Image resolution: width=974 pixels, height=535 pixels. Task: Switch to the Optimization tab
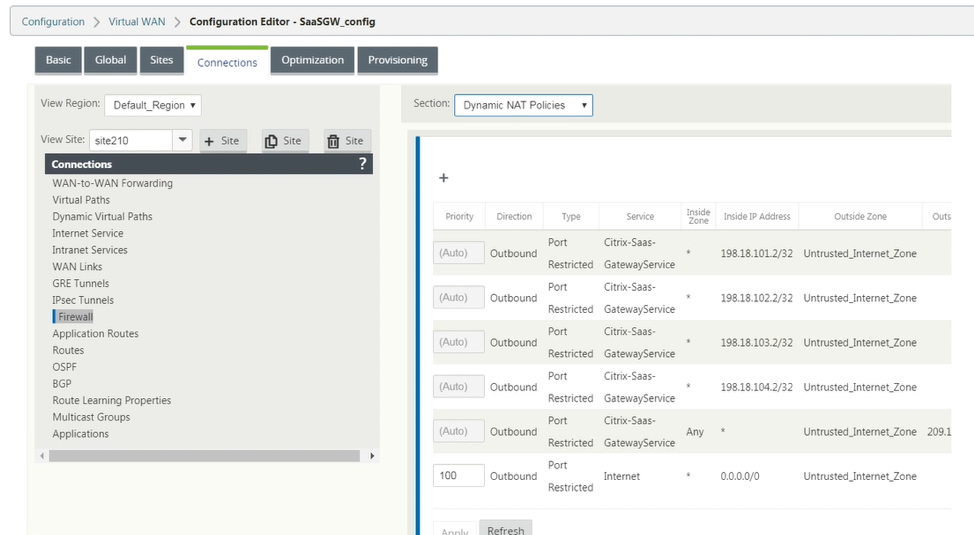[x=312, y=60]
